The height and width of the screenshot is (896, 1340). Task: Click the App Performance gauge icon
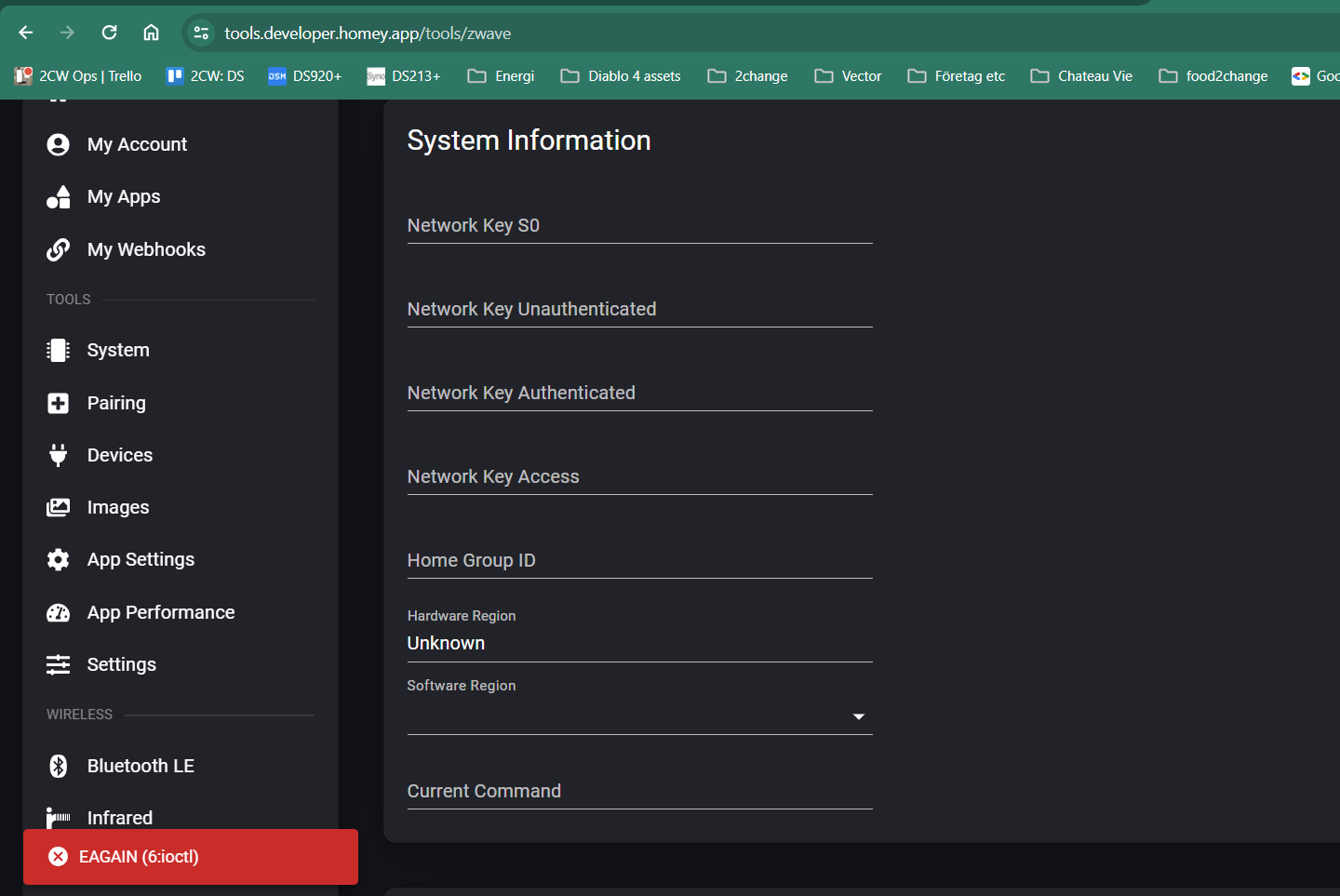(58, 612)
